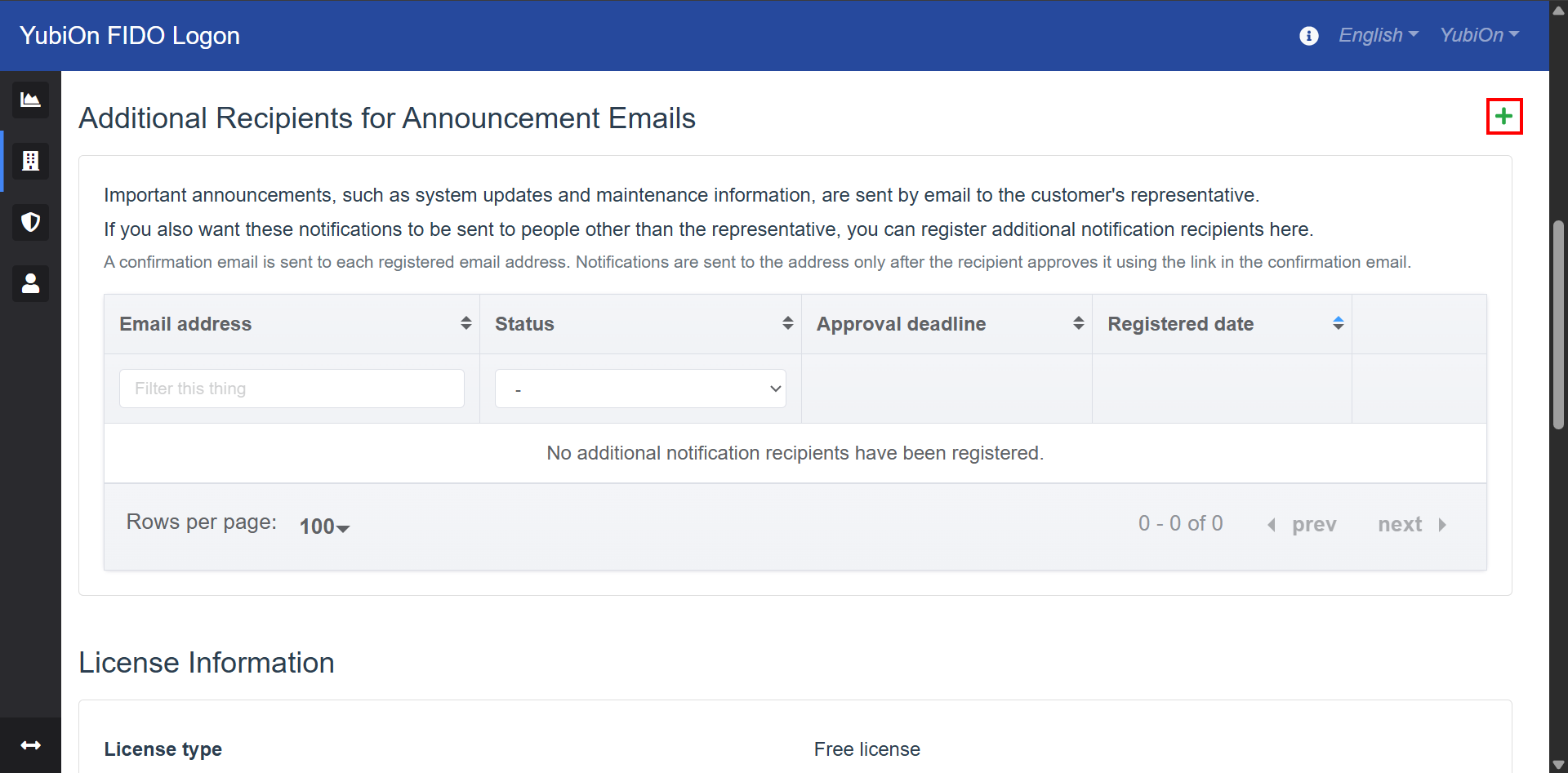The width and height of the screenshot is (1568, 773).
Task: Expand sidebar with double-arrow icon
Action: click(30, 745)
